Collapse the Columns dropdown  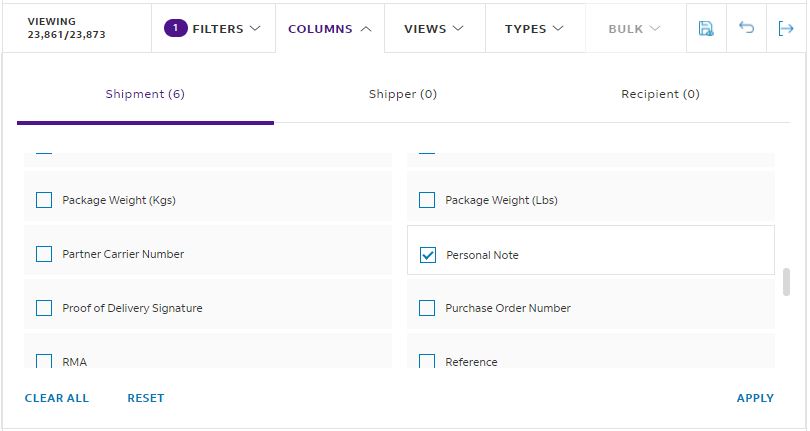[330, 29]
